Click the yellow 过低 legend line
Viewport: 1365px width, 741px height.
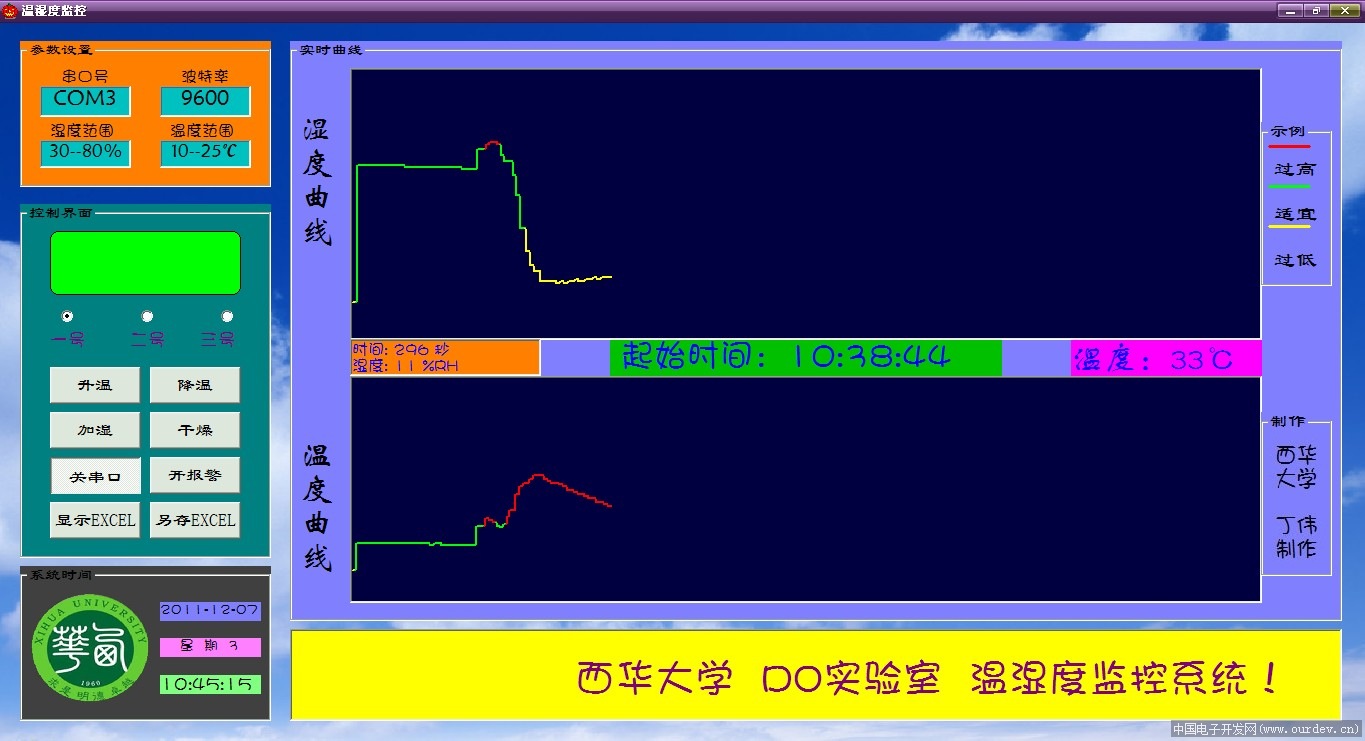tap(1289, 226)
